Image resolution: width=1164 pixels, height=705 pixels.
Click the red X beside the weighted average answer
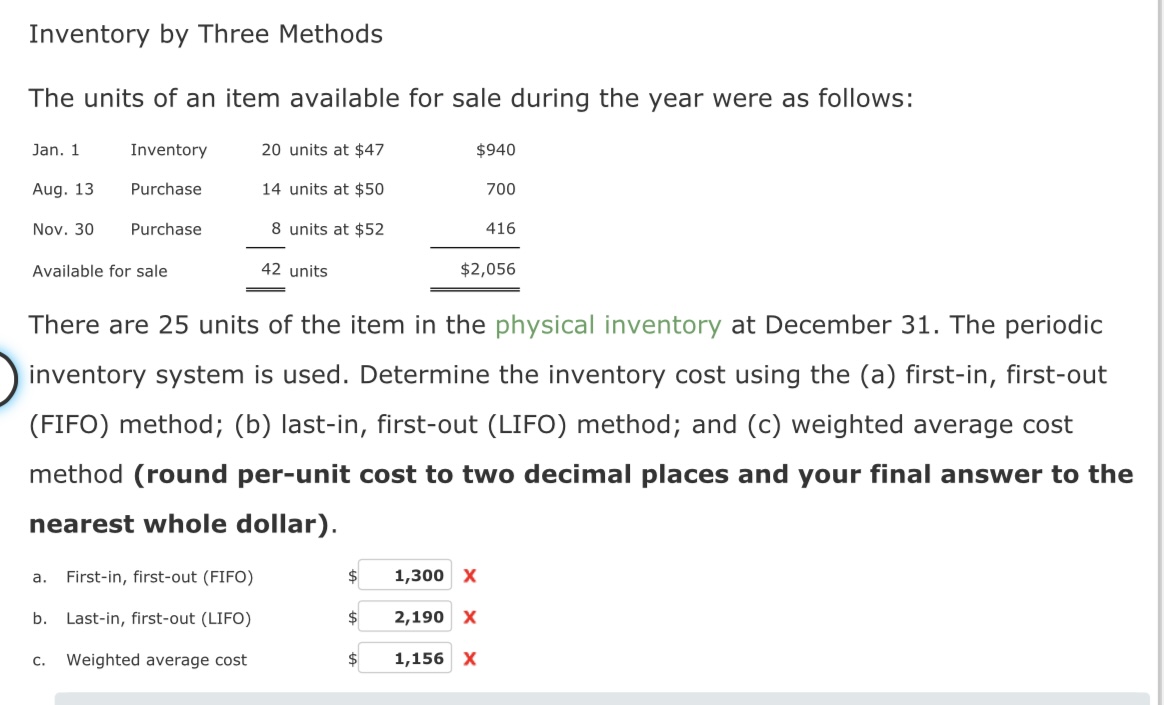469,658
